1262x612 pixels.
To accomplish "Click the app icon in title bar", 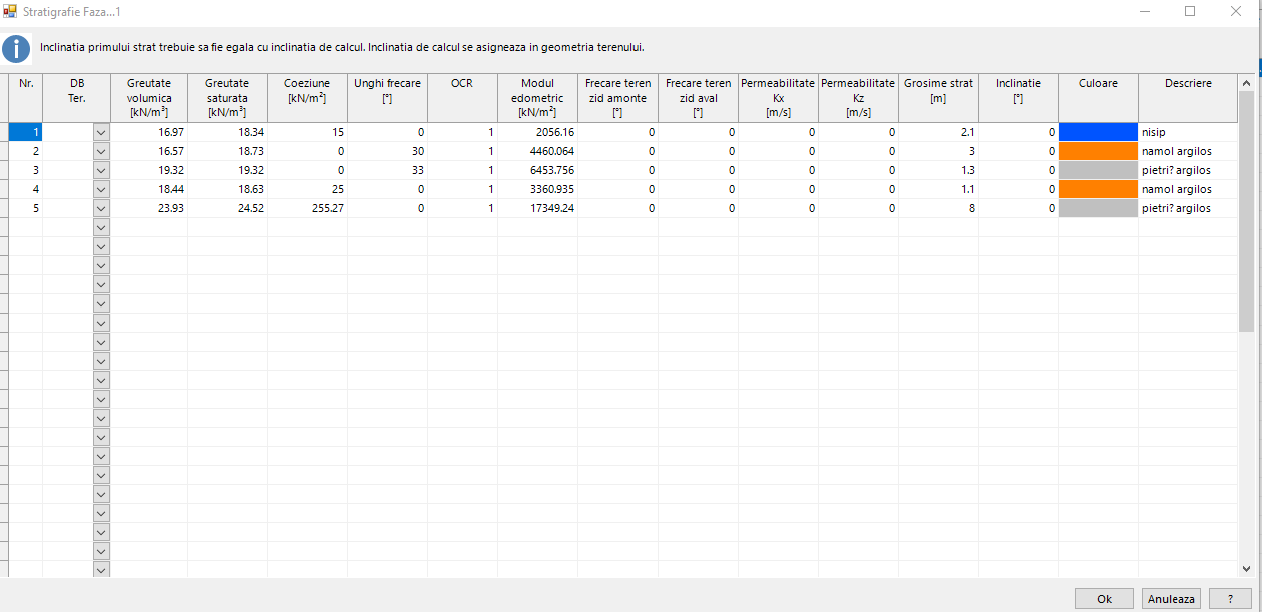I will click(x=11, y=11).
